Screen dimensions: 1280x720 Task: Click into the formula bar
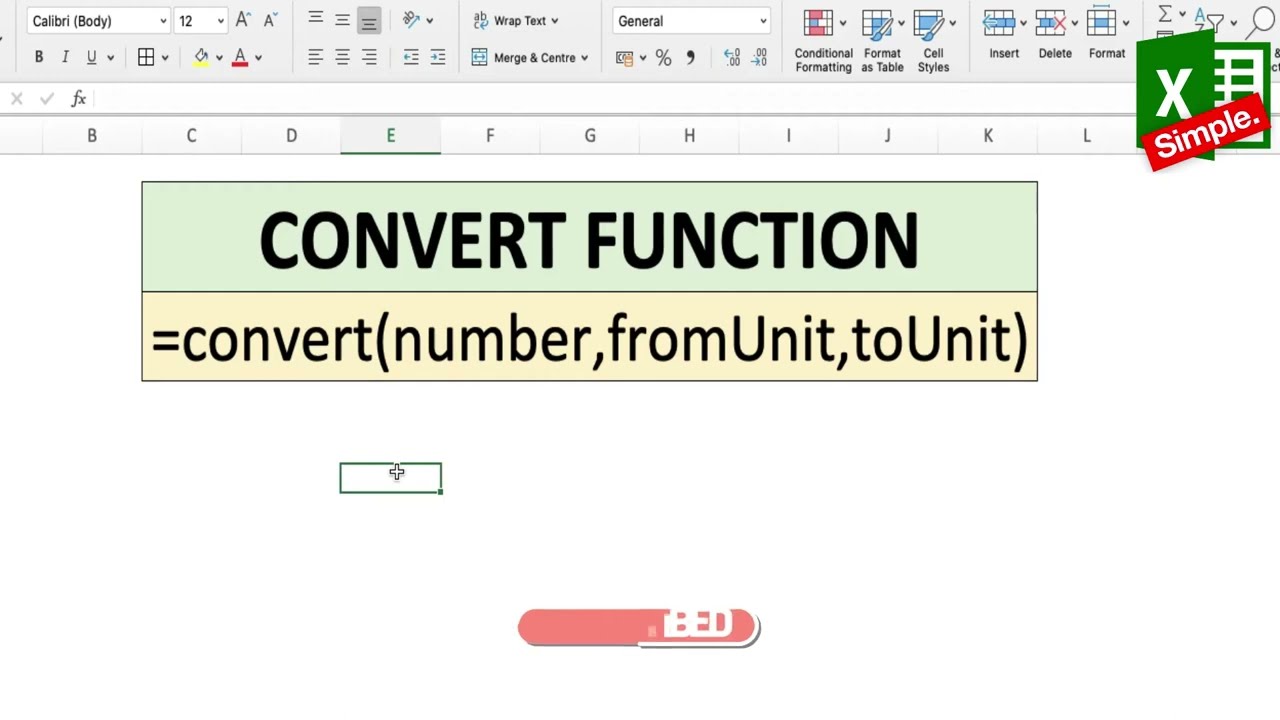pos(615,99)
